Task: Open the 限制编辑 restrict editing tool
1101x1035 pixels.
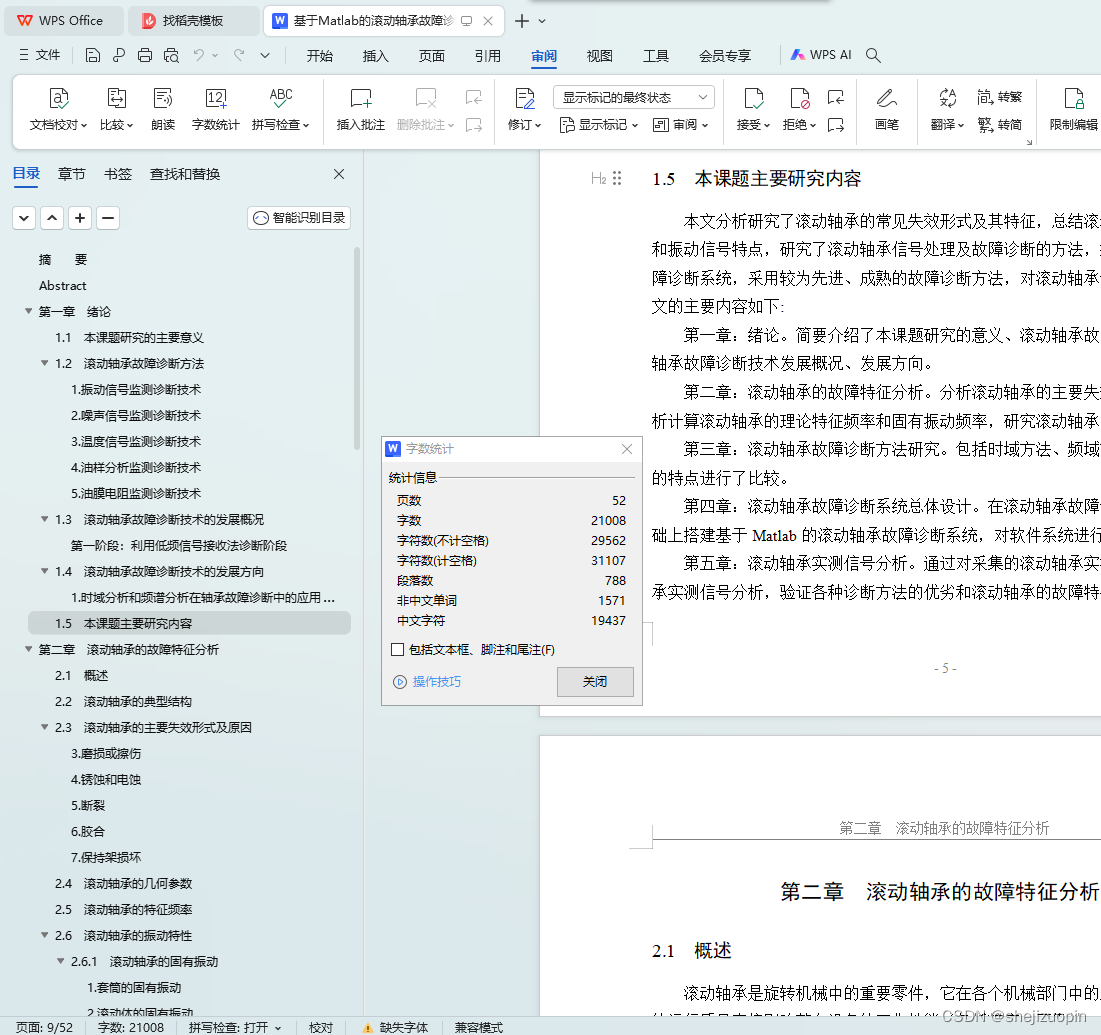Action: [x=1074, y=109]
